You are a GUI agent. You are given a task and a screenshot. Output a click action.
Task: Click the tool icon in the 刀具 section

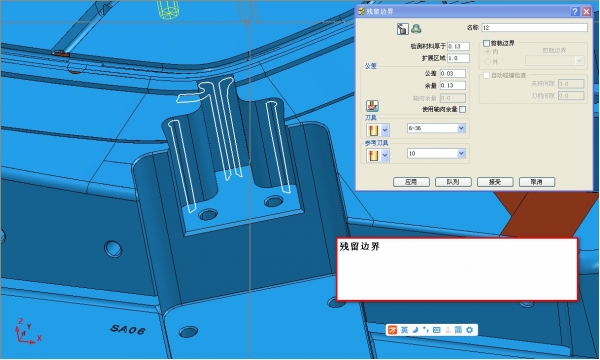point(372,130)
